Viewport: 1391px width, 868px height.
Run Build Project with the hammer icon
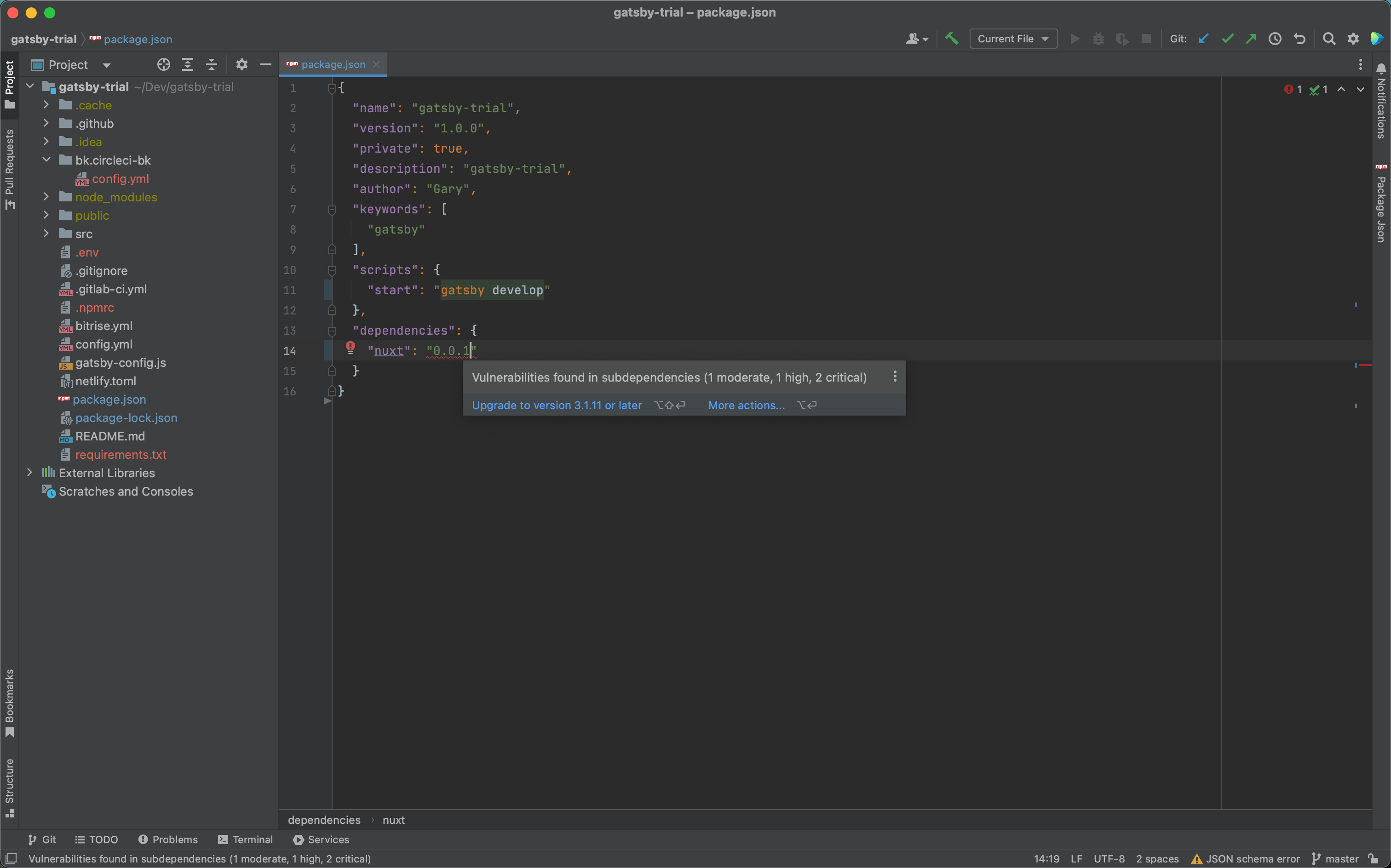[952, 39]
